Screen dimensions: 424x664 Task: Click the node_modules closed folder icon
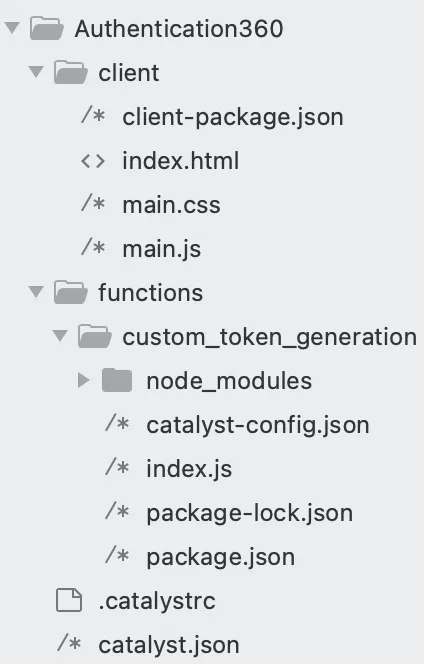click(117, 380)
